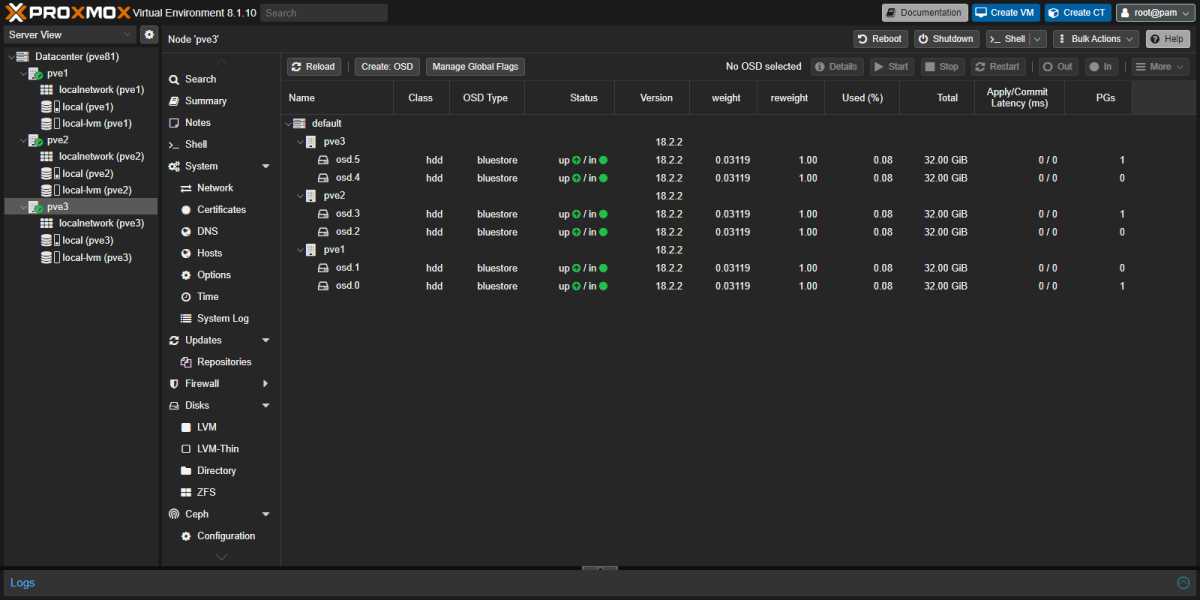Collapse the System menu section
Viewport: 1200px width, 600px height.
[x=266, y=166]
